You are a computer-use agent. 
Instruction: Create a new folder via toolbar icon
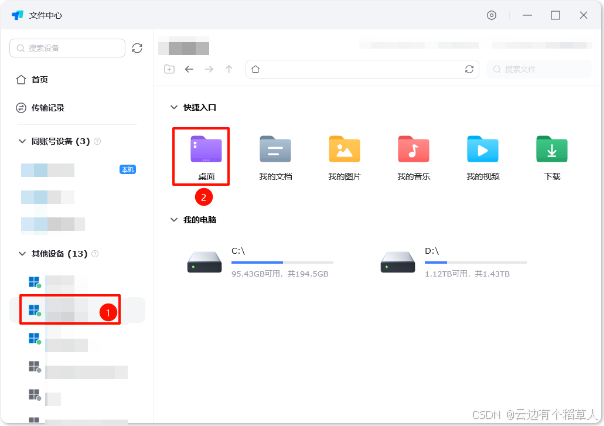169,69
